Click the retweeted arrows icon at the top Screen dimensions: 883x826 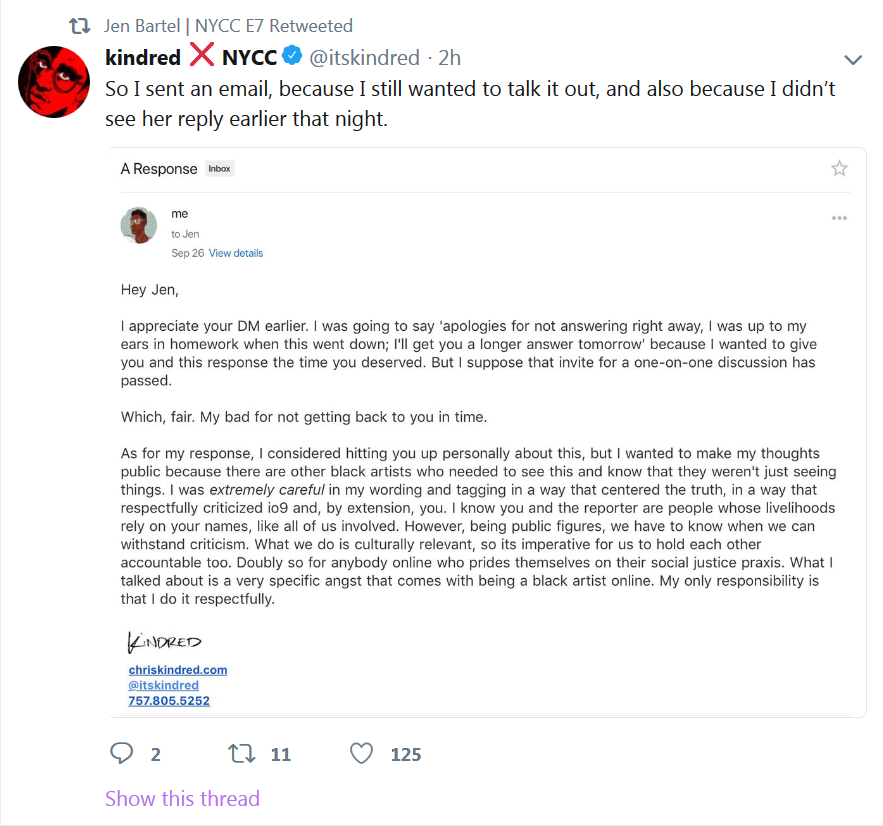click(x=79, y=26)
